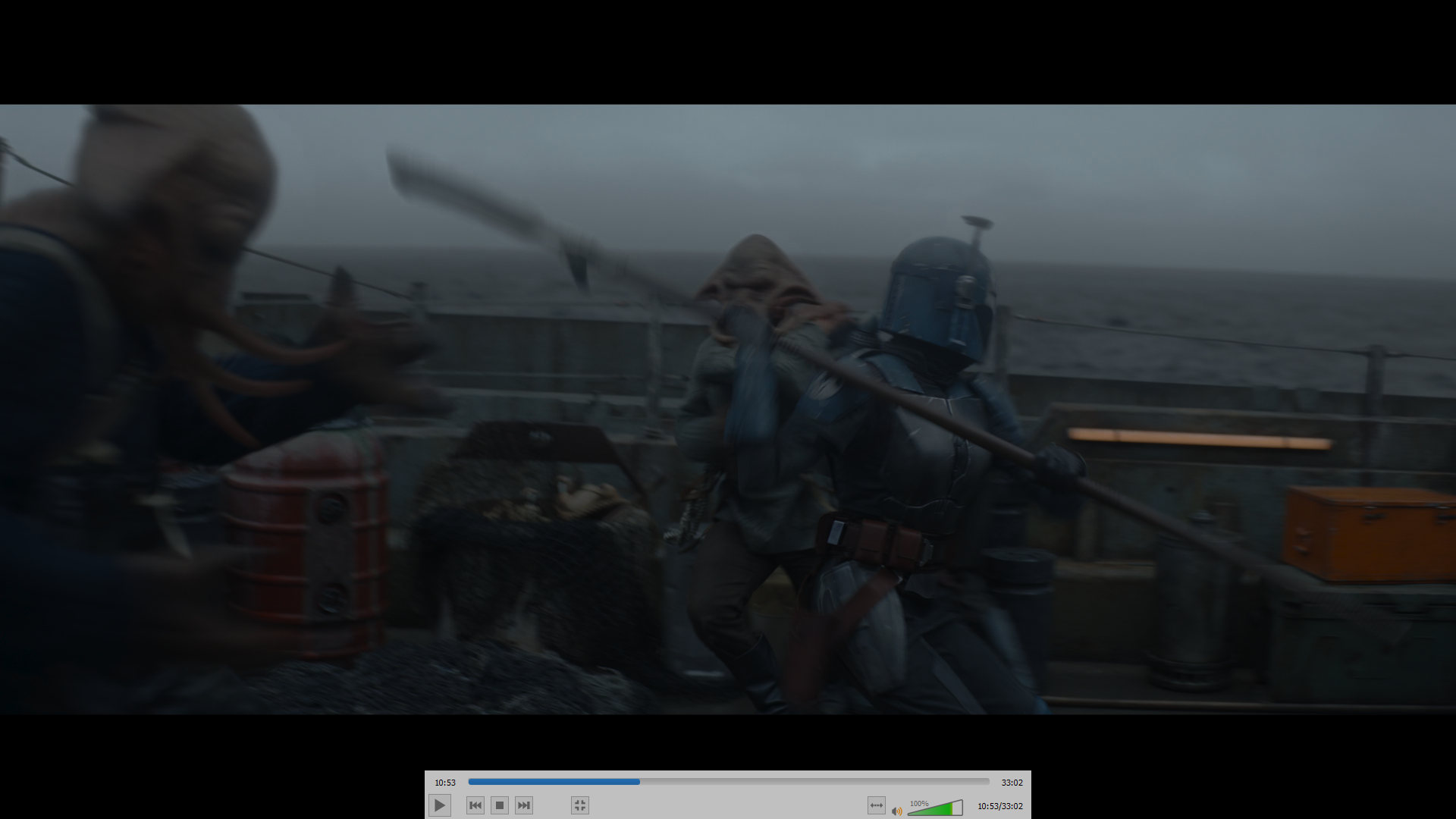
Task: Skip to previous media track
Action: pos(475,805)
